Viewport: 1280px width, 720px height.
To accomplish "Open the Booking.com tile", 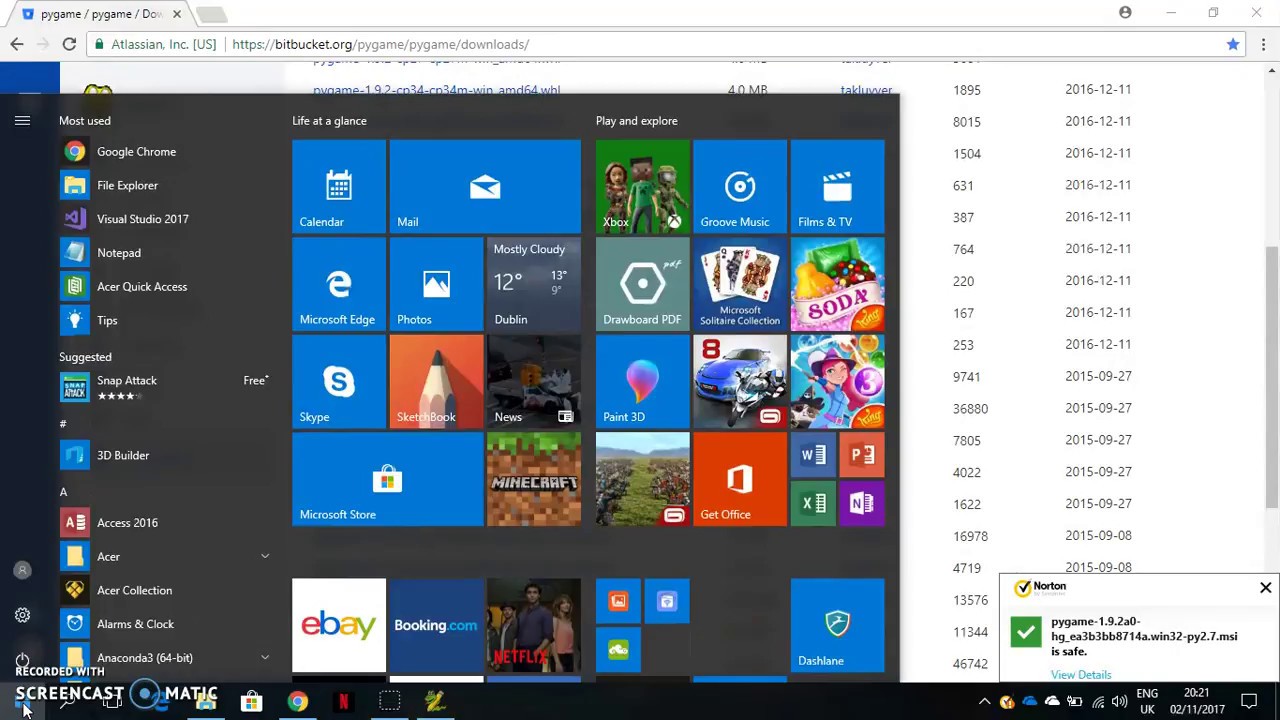I will coord(436,625).
